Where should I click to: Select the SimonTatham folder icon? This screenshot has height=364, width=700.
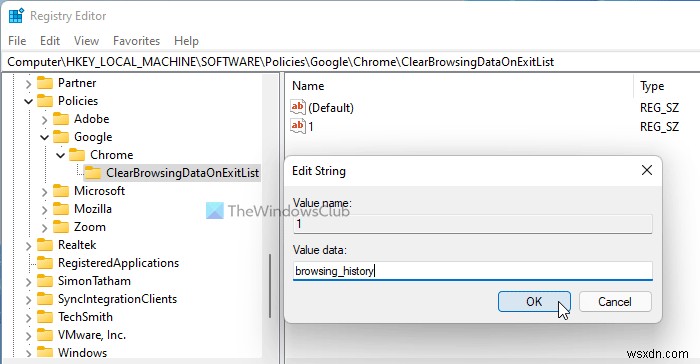(45, 281)
